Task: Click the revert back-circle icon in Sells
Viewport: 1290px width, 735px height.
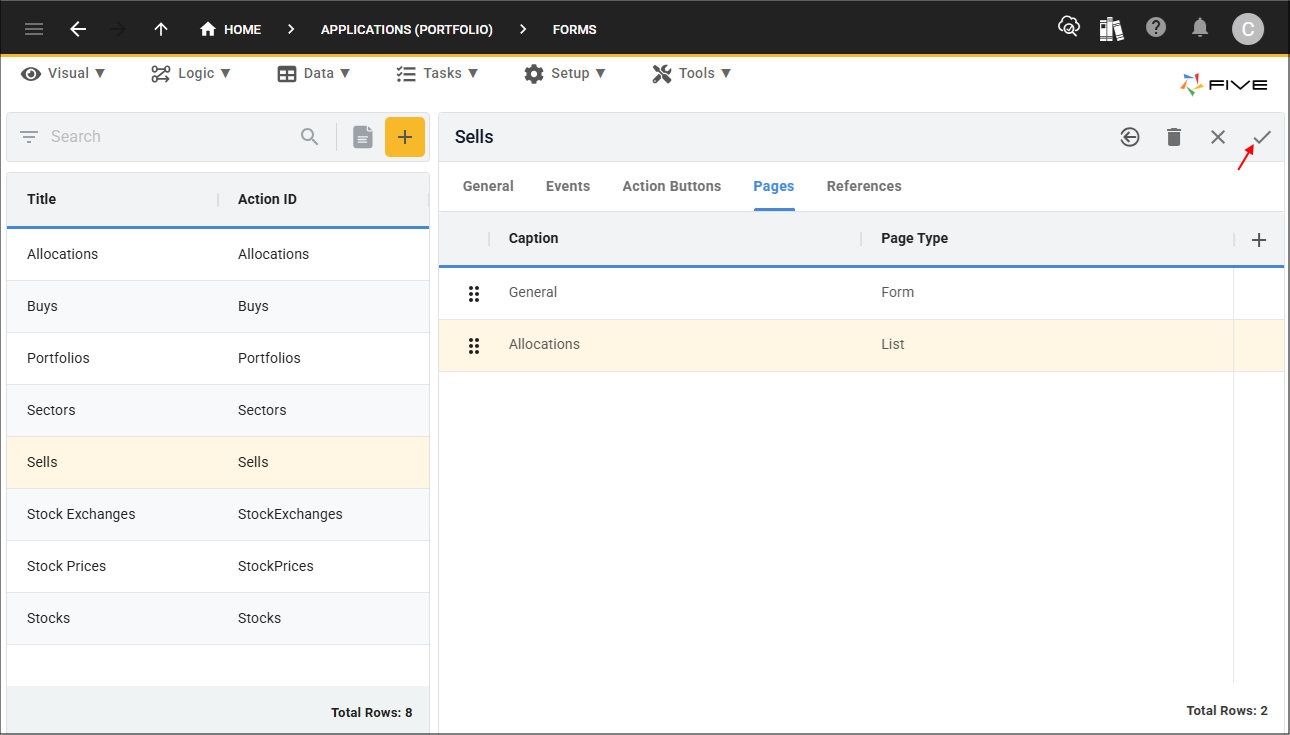Action: click(x=1130, y=137)
